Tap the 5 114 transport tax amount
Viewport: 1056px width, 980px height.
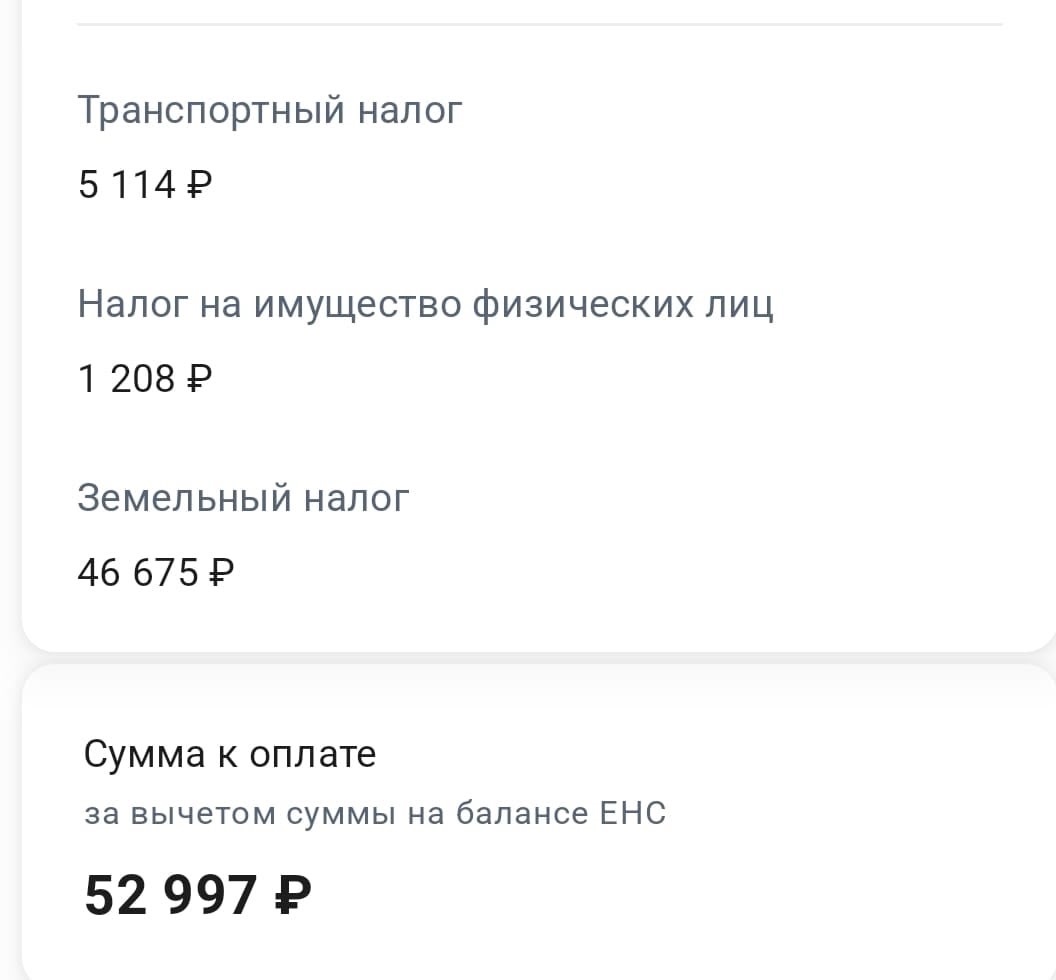[x=127, y=185]
